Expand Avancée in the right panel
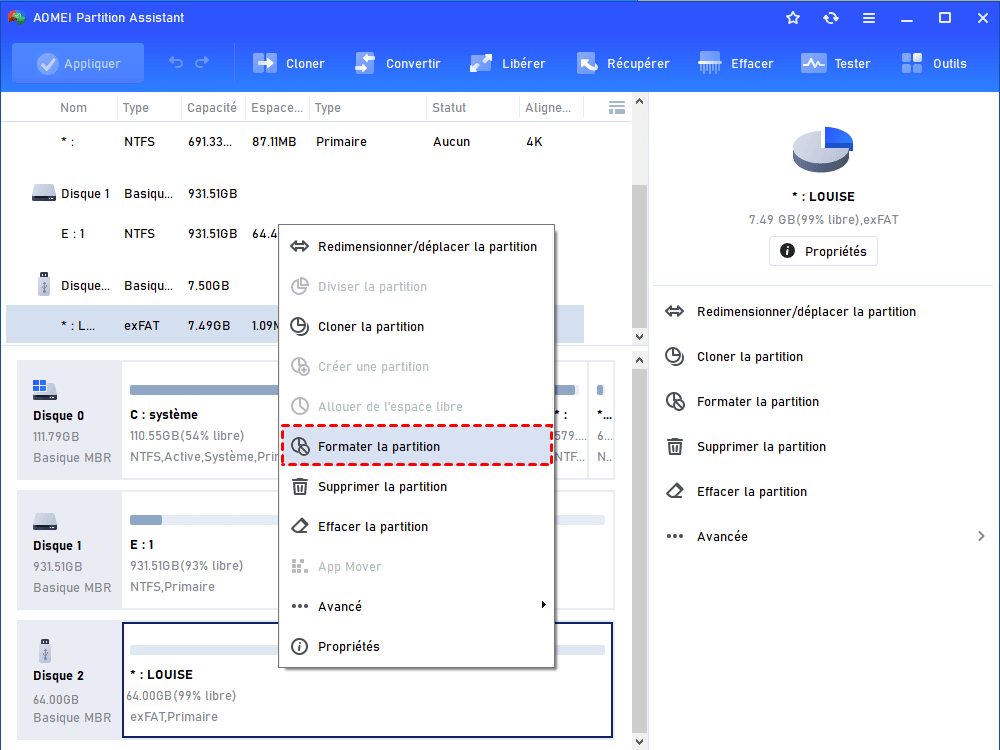 980,537
